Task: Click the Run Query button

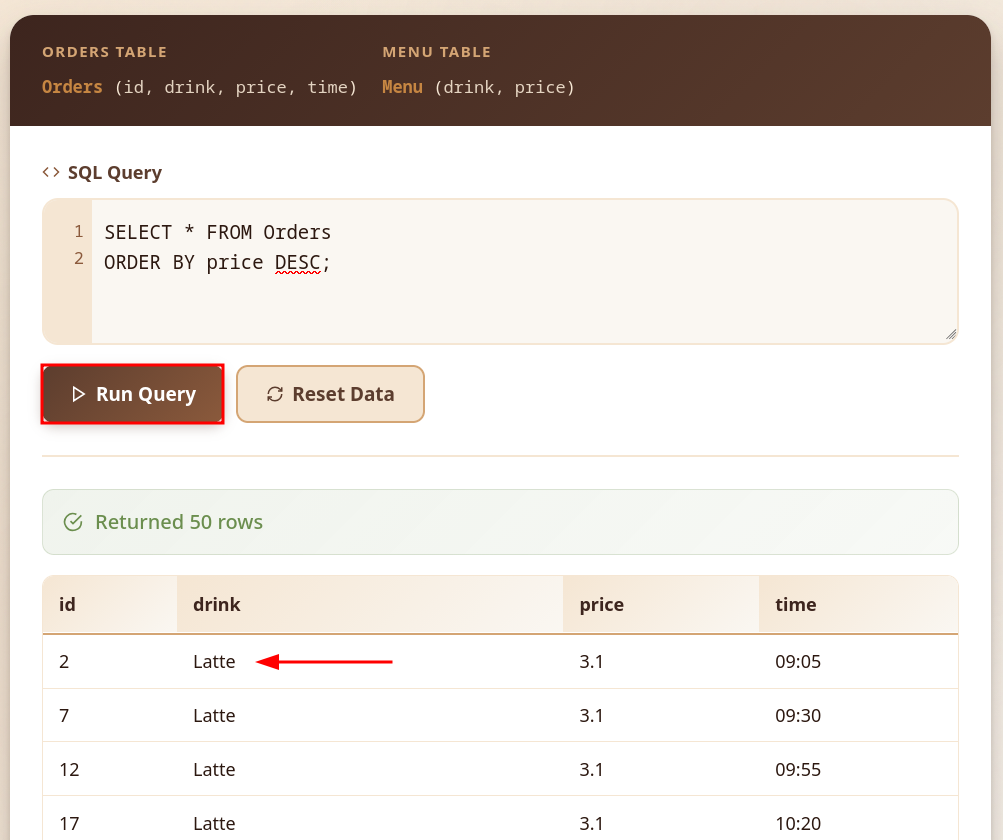Action: (132, 394)
